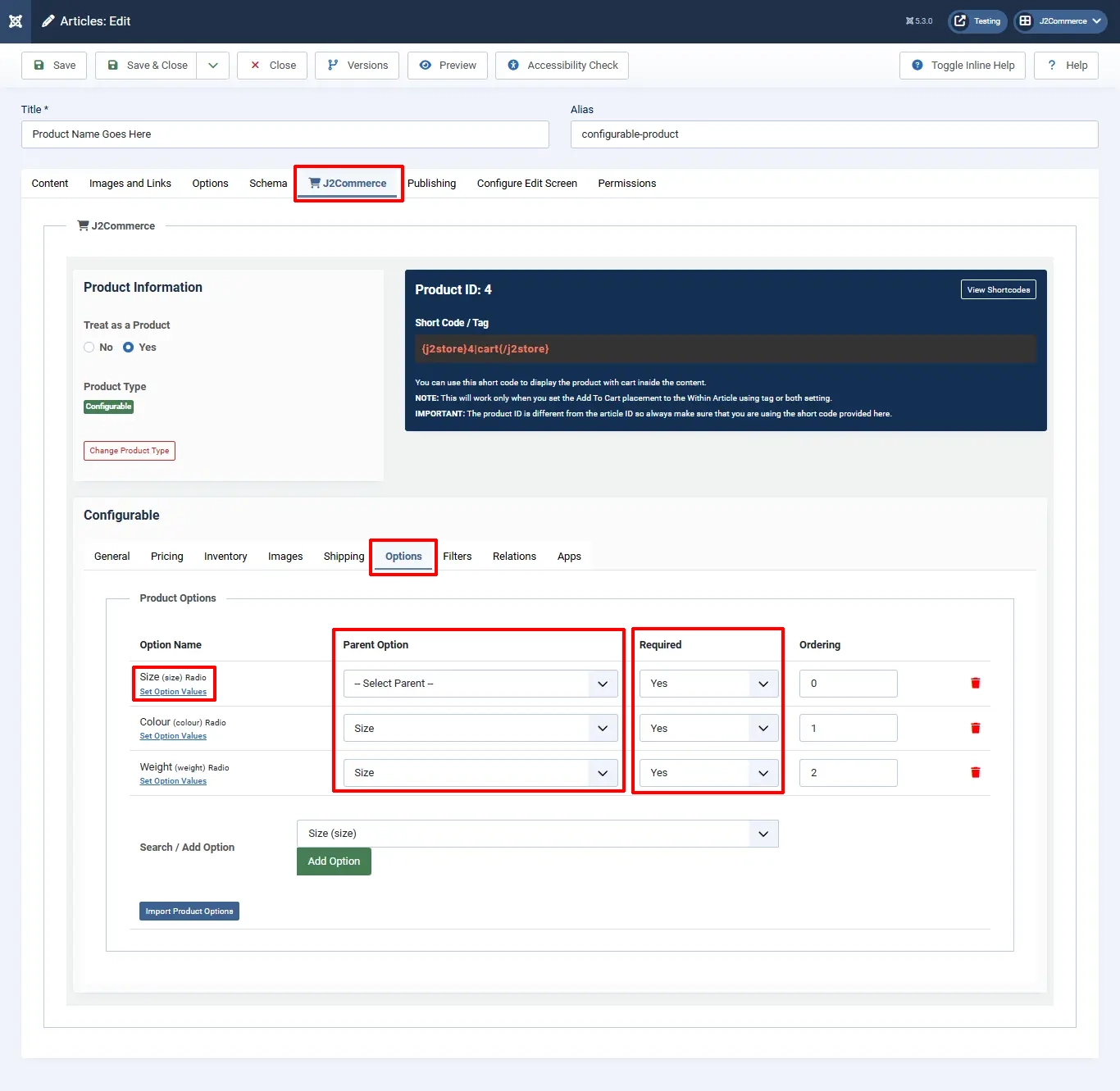This screenshot has width=1120, height=1091.
Task: Open Parent Option dropdown for Weight row
Action: click(x=480, y=773)
